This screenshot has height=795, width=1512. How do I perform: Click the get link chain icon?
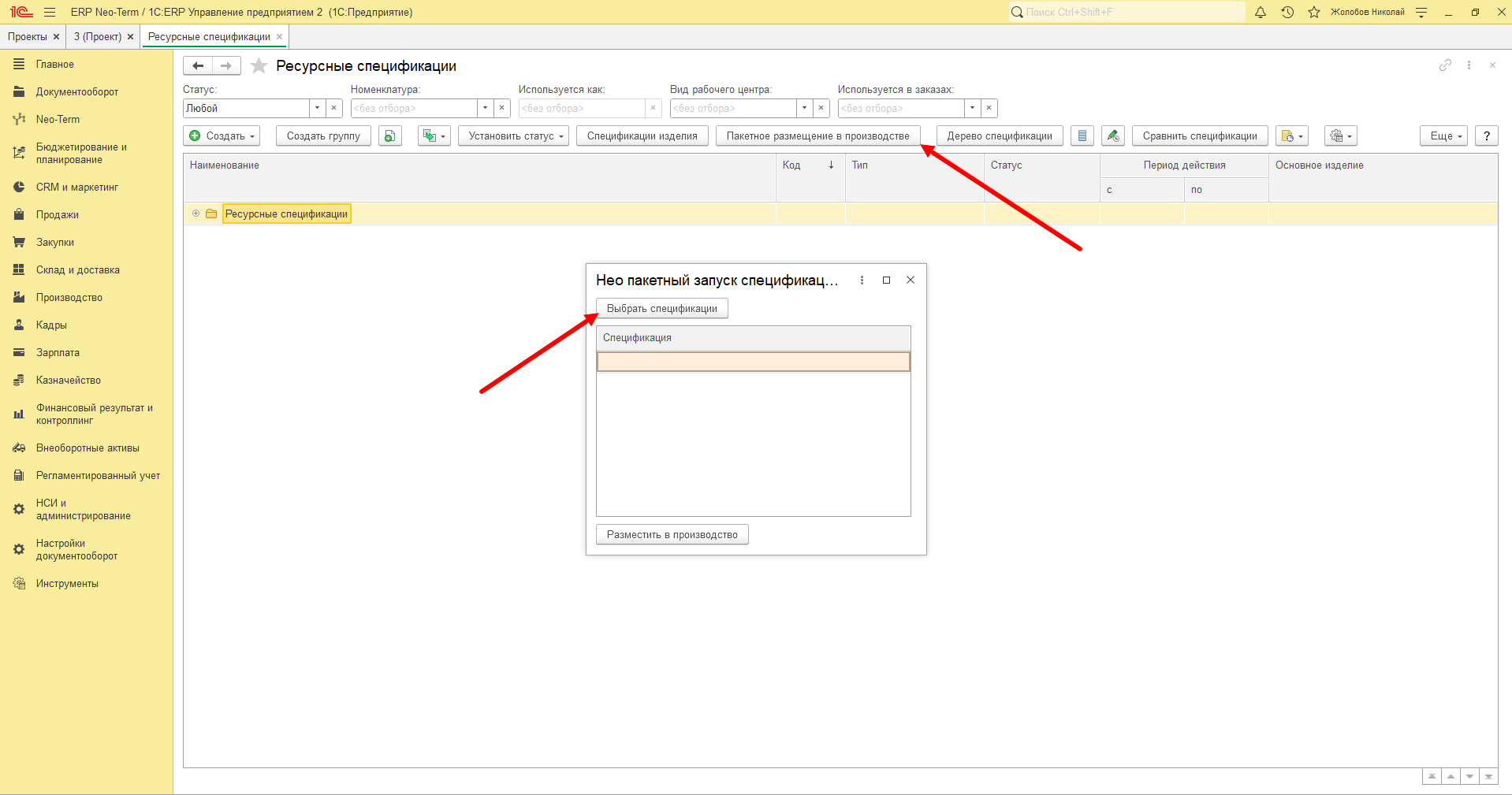(x=1445, y=65)
